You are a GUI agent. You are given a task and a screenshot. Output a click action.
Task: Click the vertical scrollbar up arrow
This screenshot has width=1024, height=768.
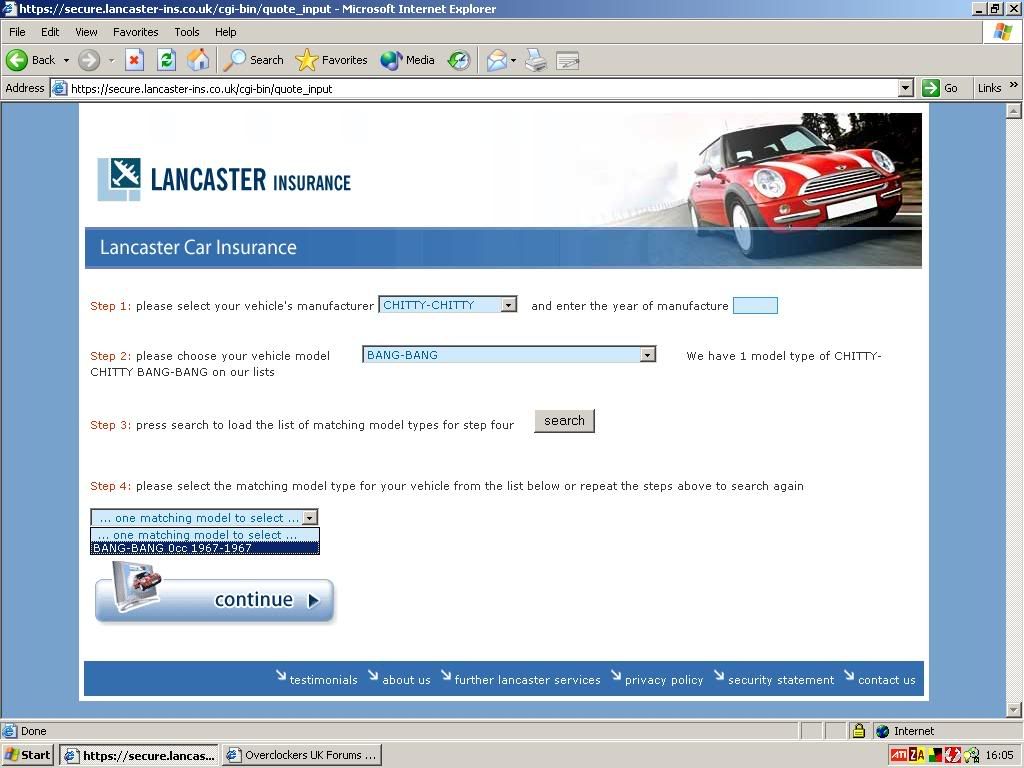point(1014,110)
